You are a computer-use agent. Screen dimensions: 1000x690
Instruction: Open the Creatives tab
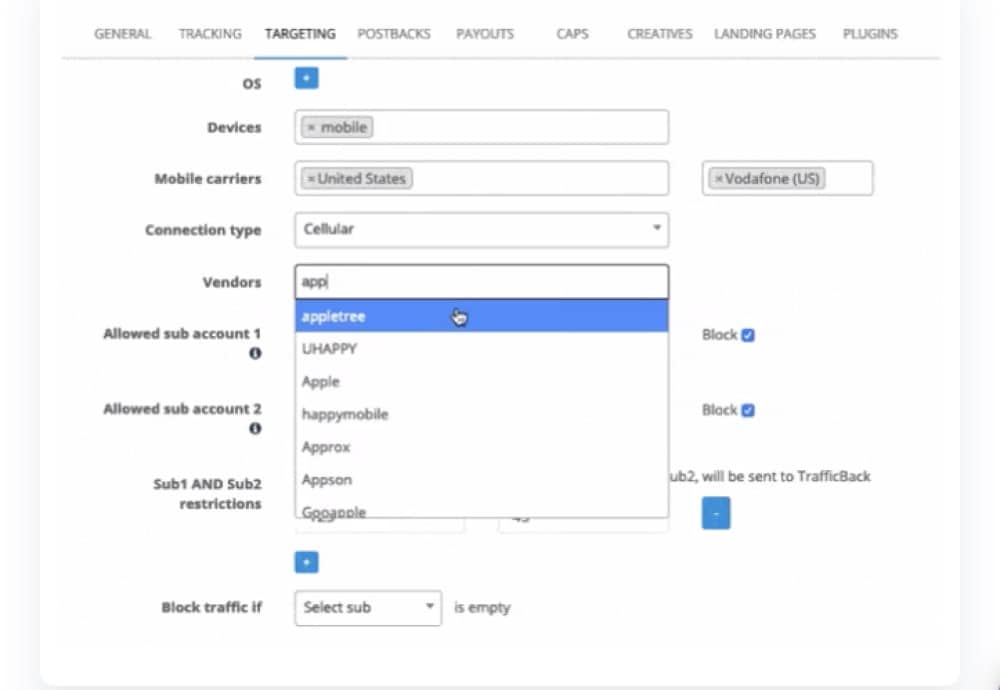pos(659,34)
